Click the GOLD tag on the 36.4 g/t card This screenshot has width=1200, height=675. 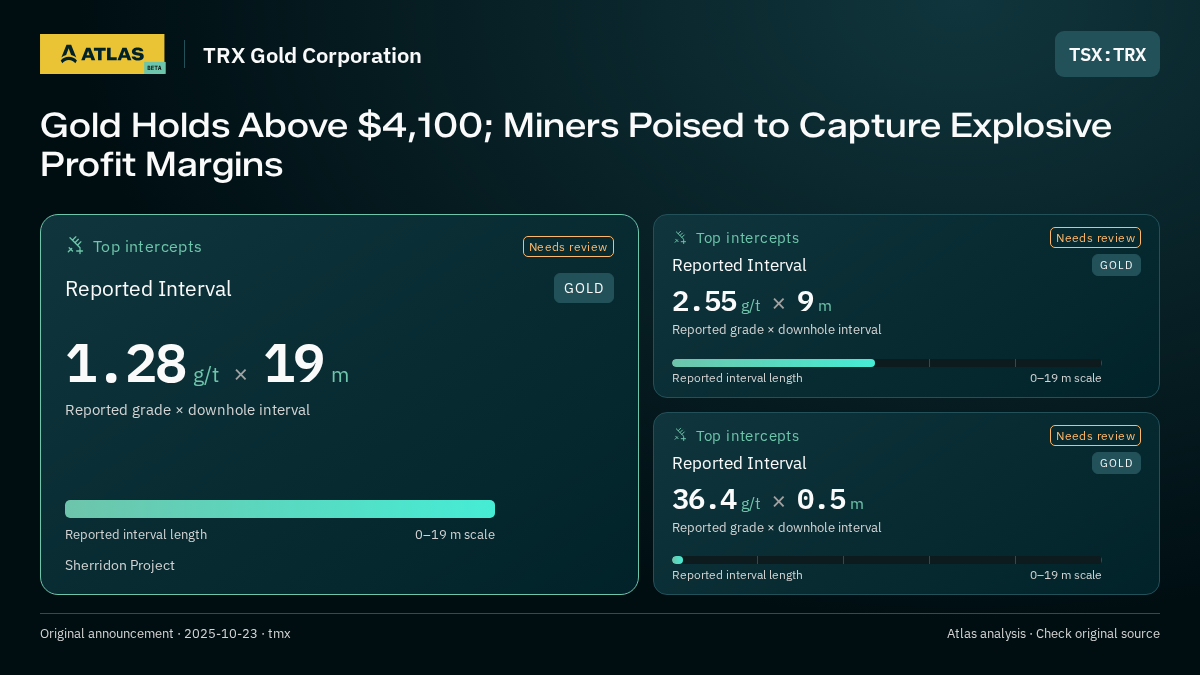1116,463
